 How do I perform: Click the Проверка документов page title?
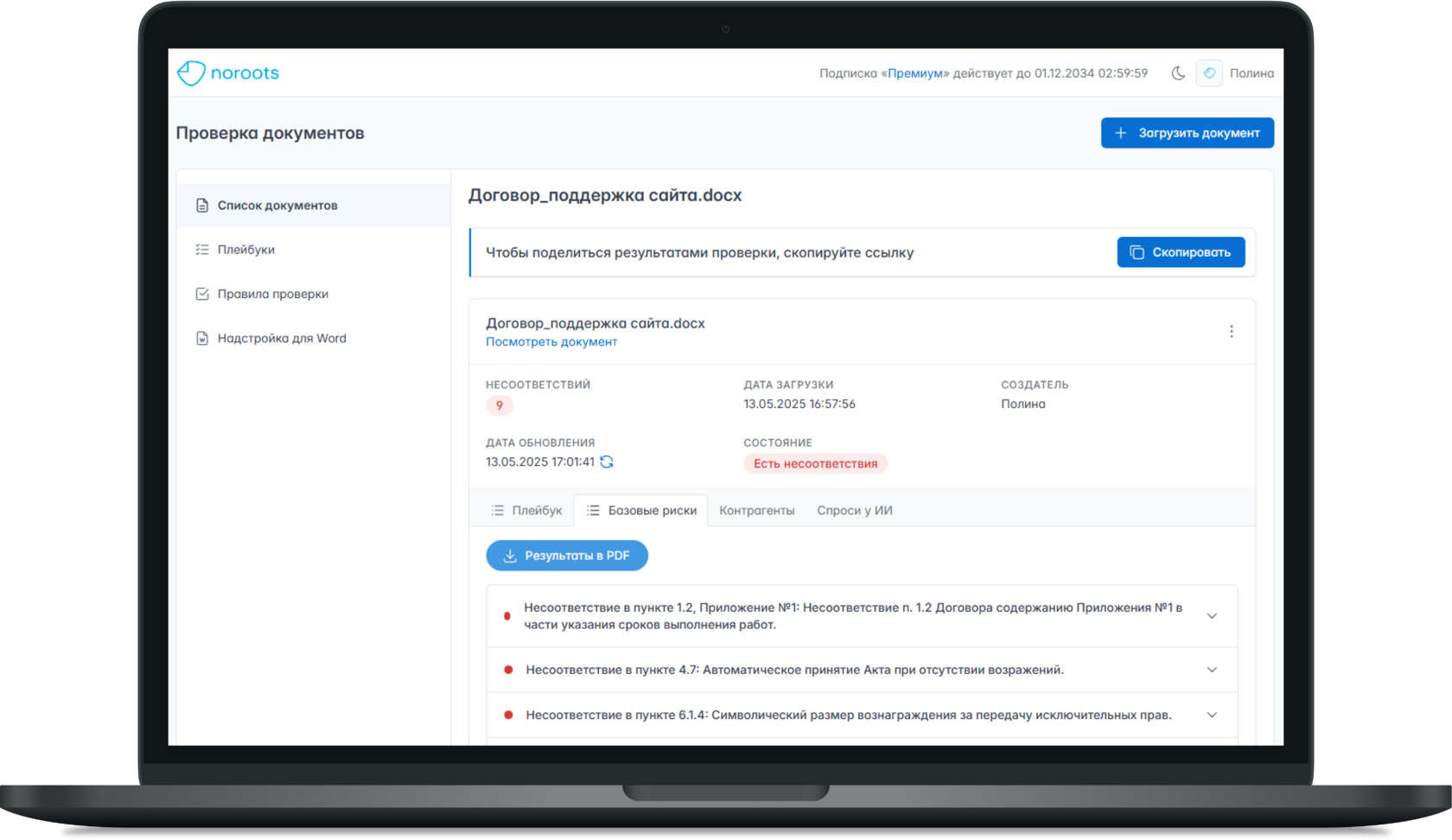[270, 133]
